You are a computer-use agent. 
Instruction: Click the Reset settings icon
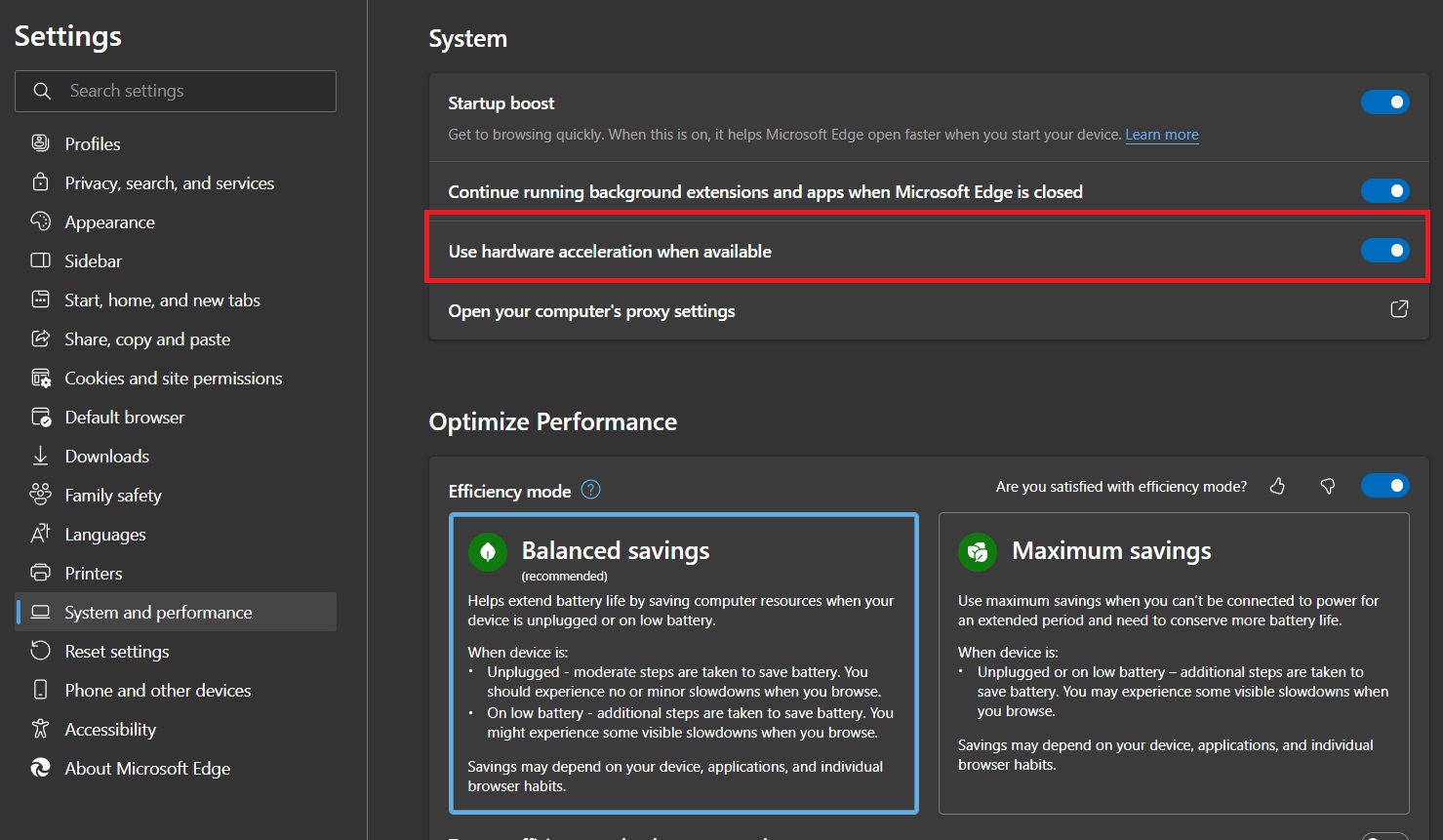click(x=40, y=651)
